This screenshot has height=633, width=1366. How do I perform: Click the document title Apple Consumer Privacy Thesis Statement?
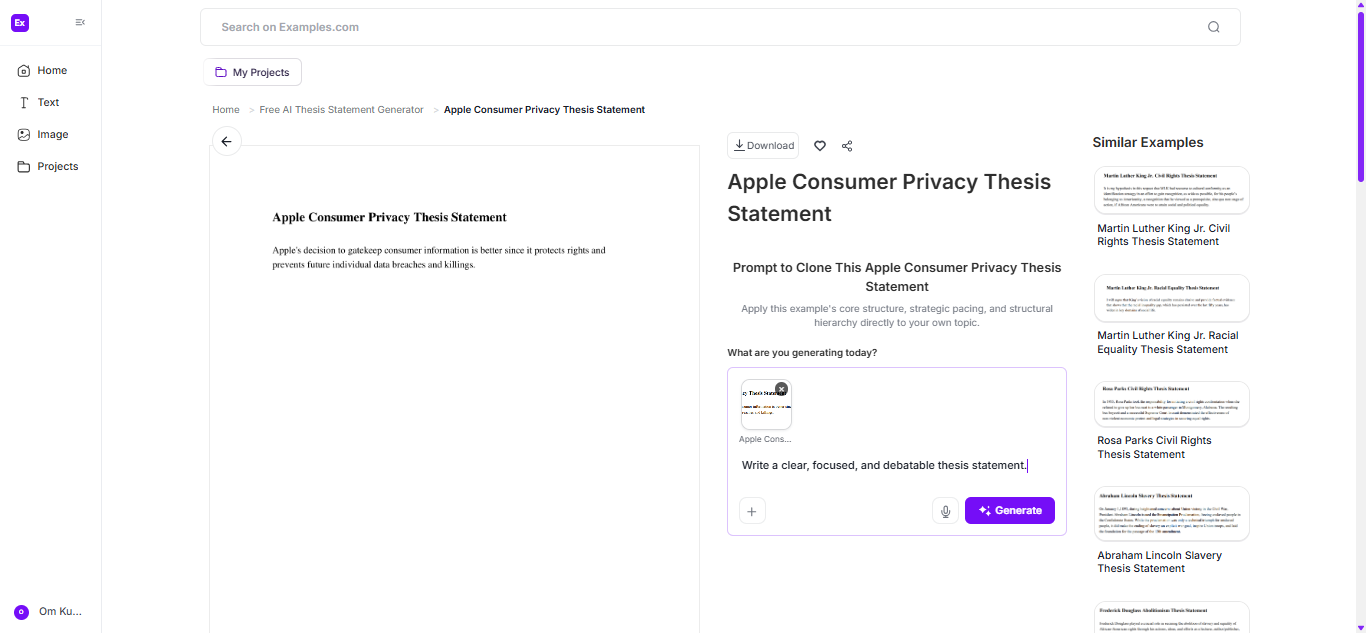(x=390, y=217)
